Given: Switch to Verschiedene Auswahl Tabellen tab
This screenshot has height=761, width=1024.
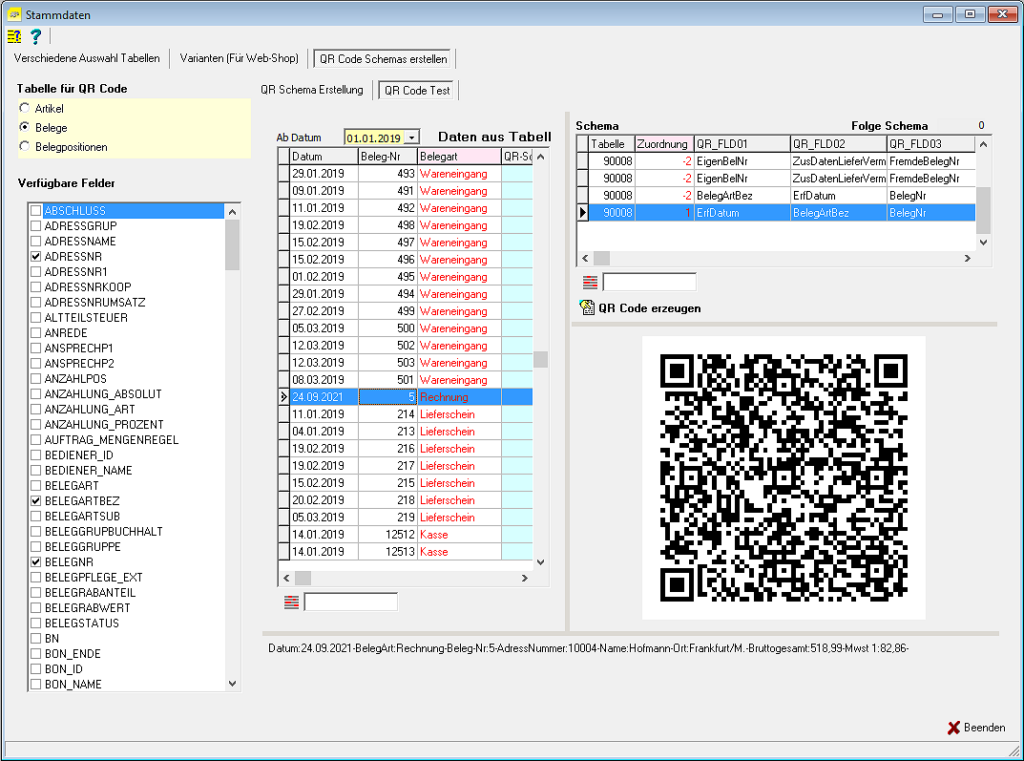Looking at the screenshot, I should pos(87,58).
